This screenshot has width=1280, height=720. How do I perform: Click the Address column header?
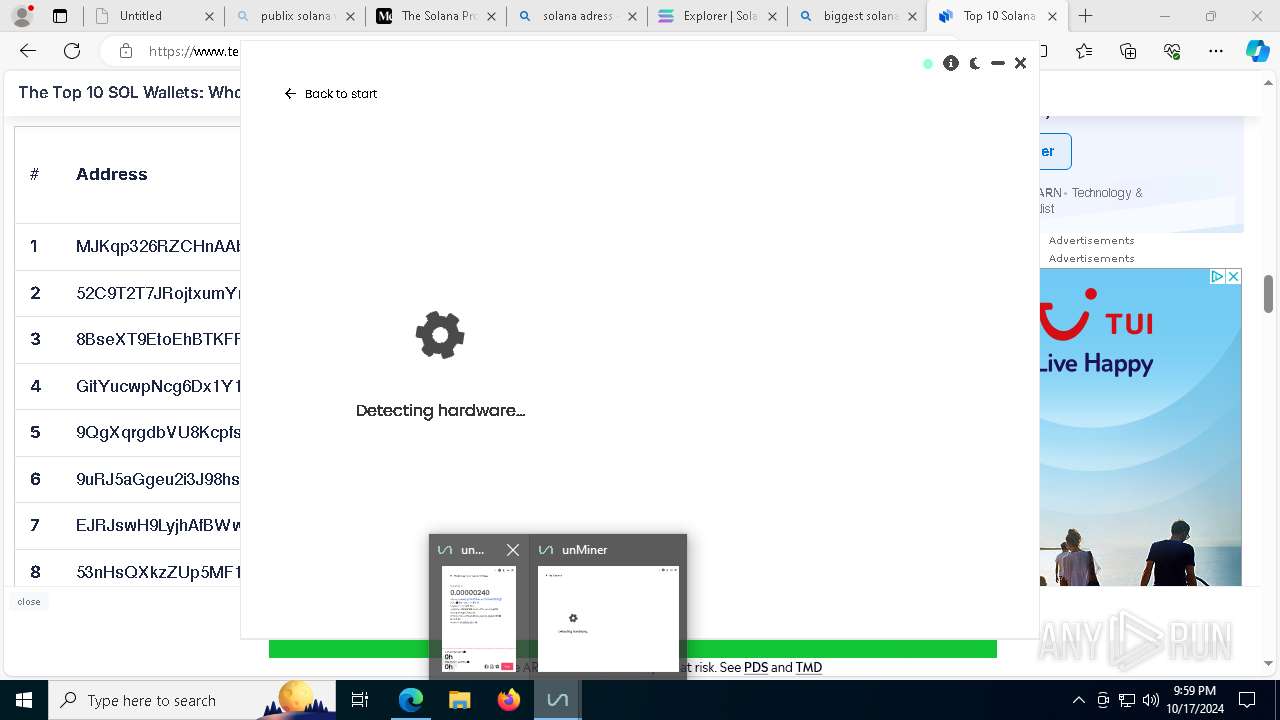click(x=112, y=174)
